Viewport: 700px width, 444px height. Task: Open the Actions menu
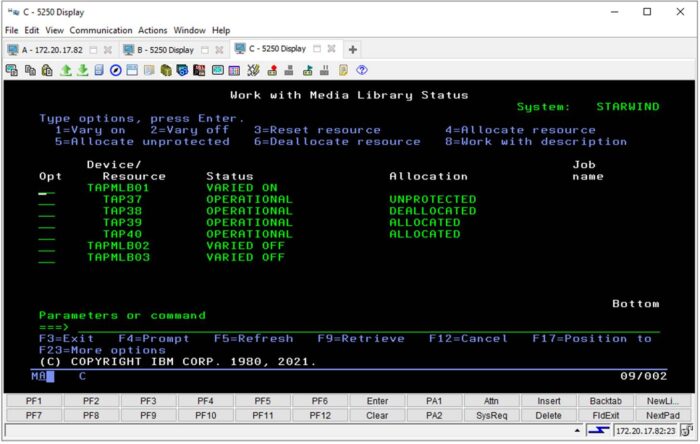(153, 30)
